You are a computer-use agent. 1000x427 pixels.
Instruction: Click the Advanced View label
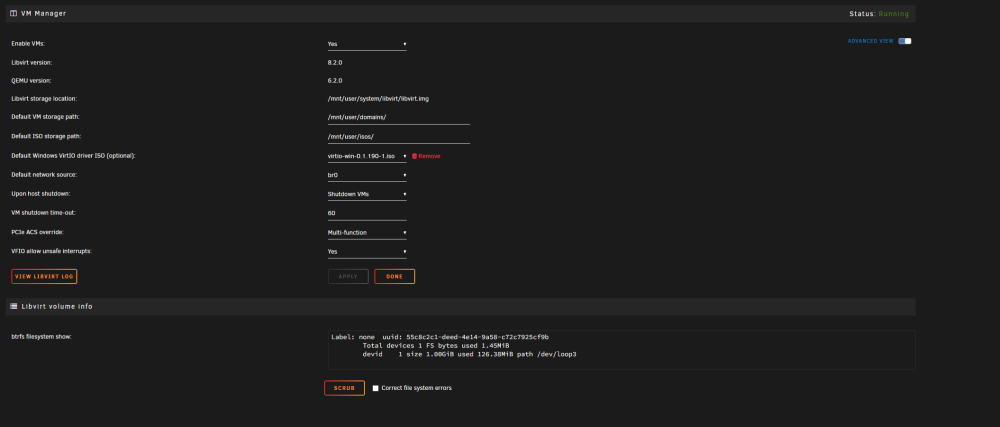point(871,41)
